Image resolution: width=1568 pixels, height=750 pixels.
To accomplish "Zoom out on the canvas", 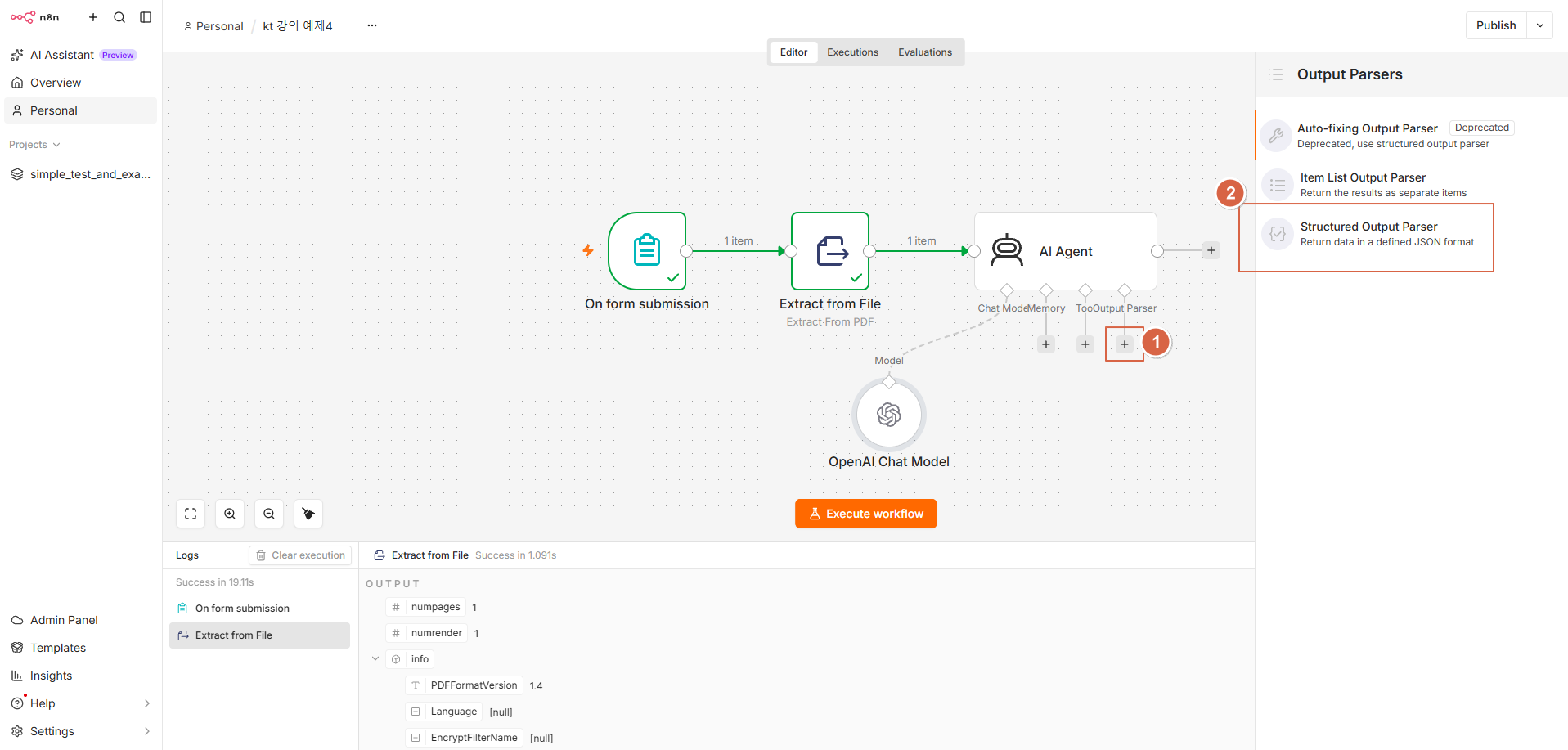I will pos(269,514).
